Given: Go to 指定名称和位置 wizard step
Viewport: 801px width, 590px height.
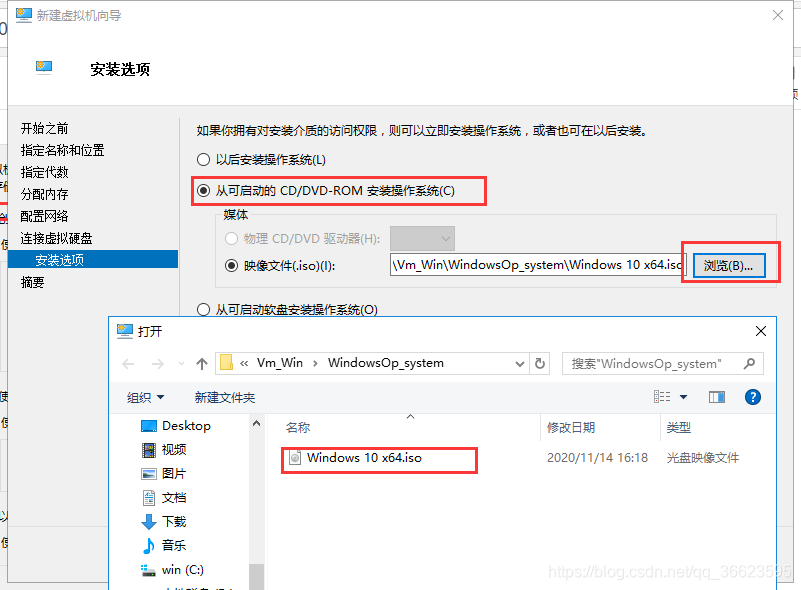Looking at the screenshot, I should coord(62,150).
